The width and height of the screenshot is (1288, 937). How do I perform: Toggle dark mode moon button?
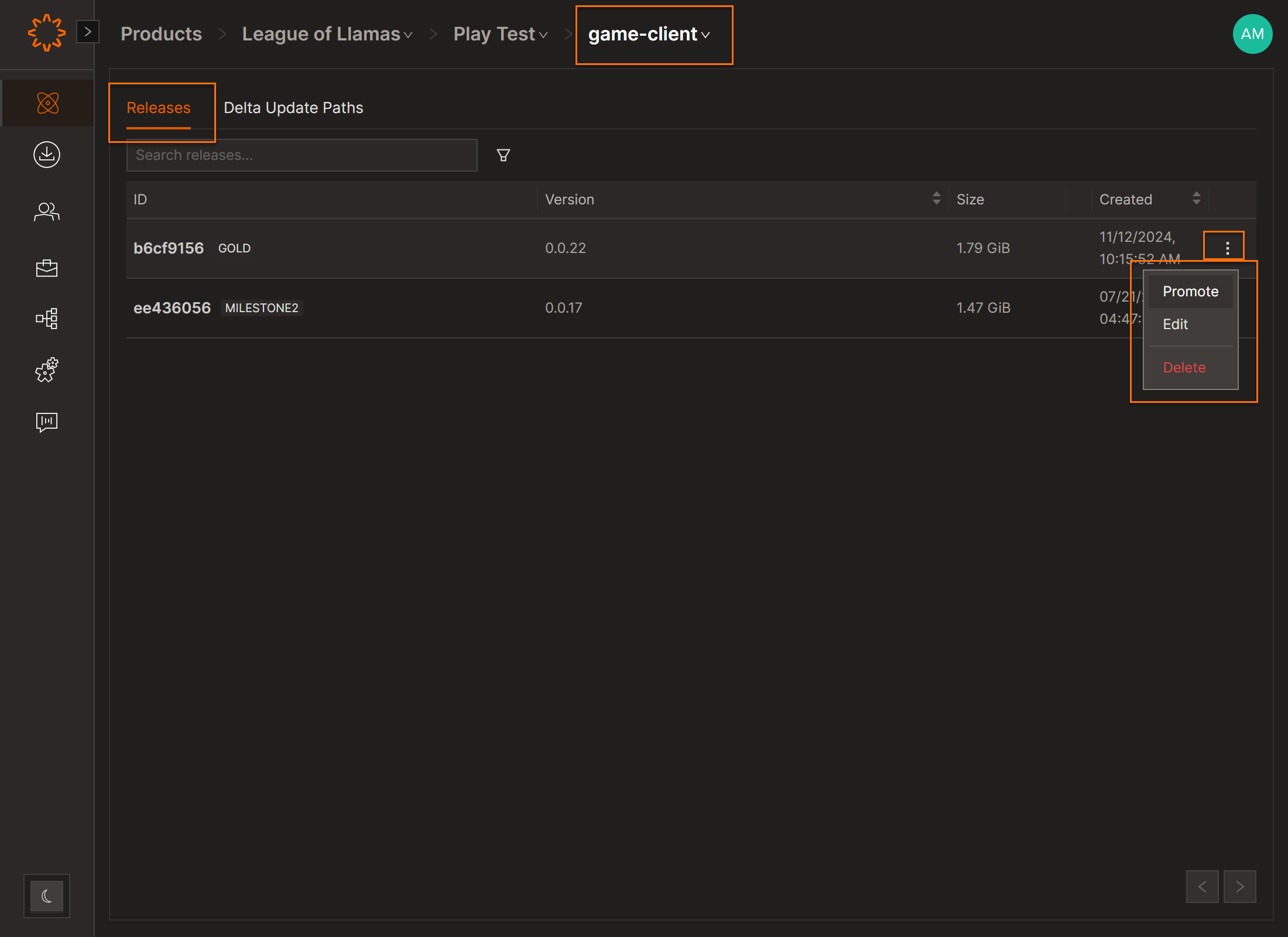(x=47, y=896)
